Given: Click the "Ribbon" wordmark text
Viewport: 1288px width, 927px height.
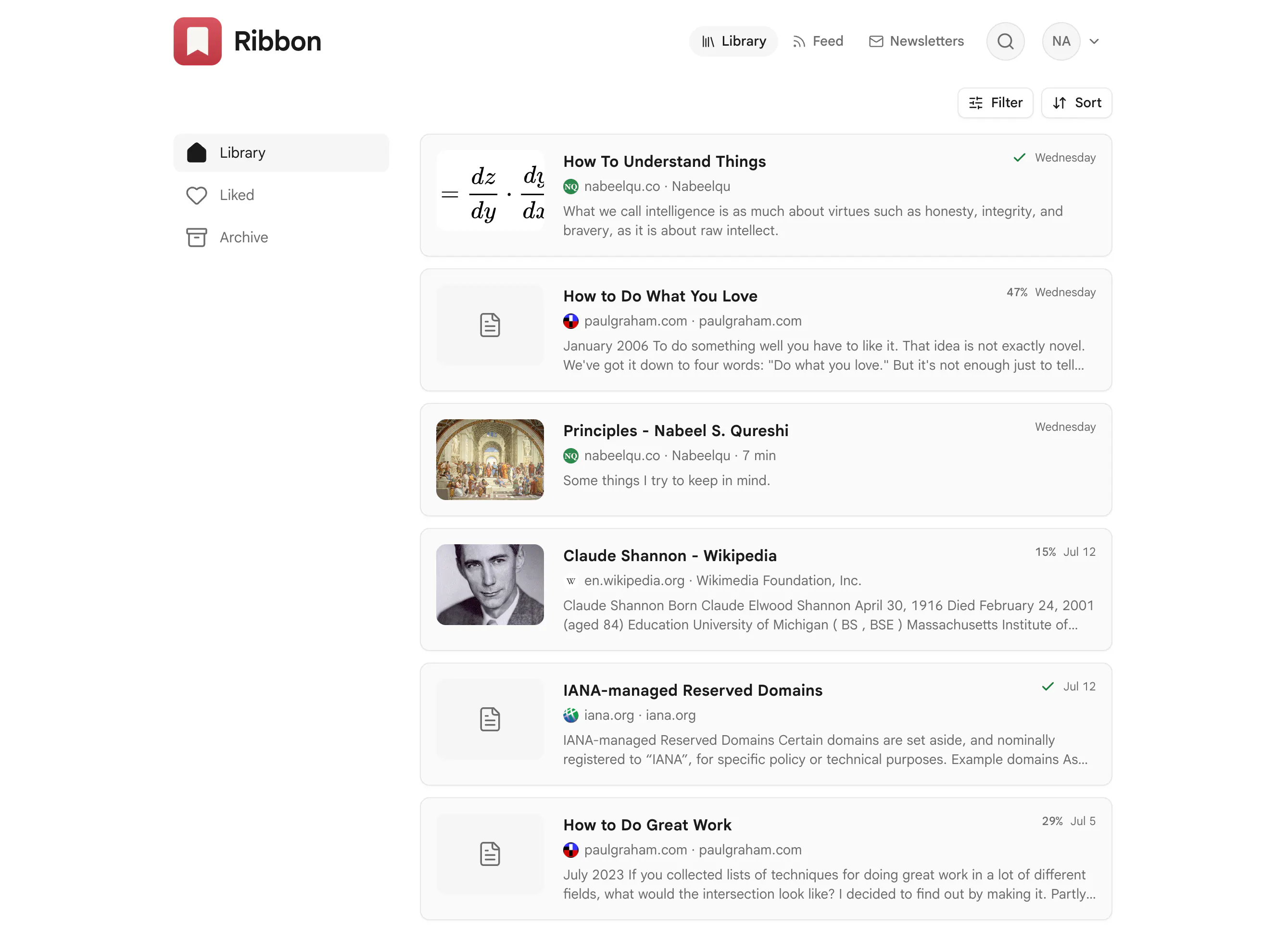Looking at the screenshot, I should 277,41.
